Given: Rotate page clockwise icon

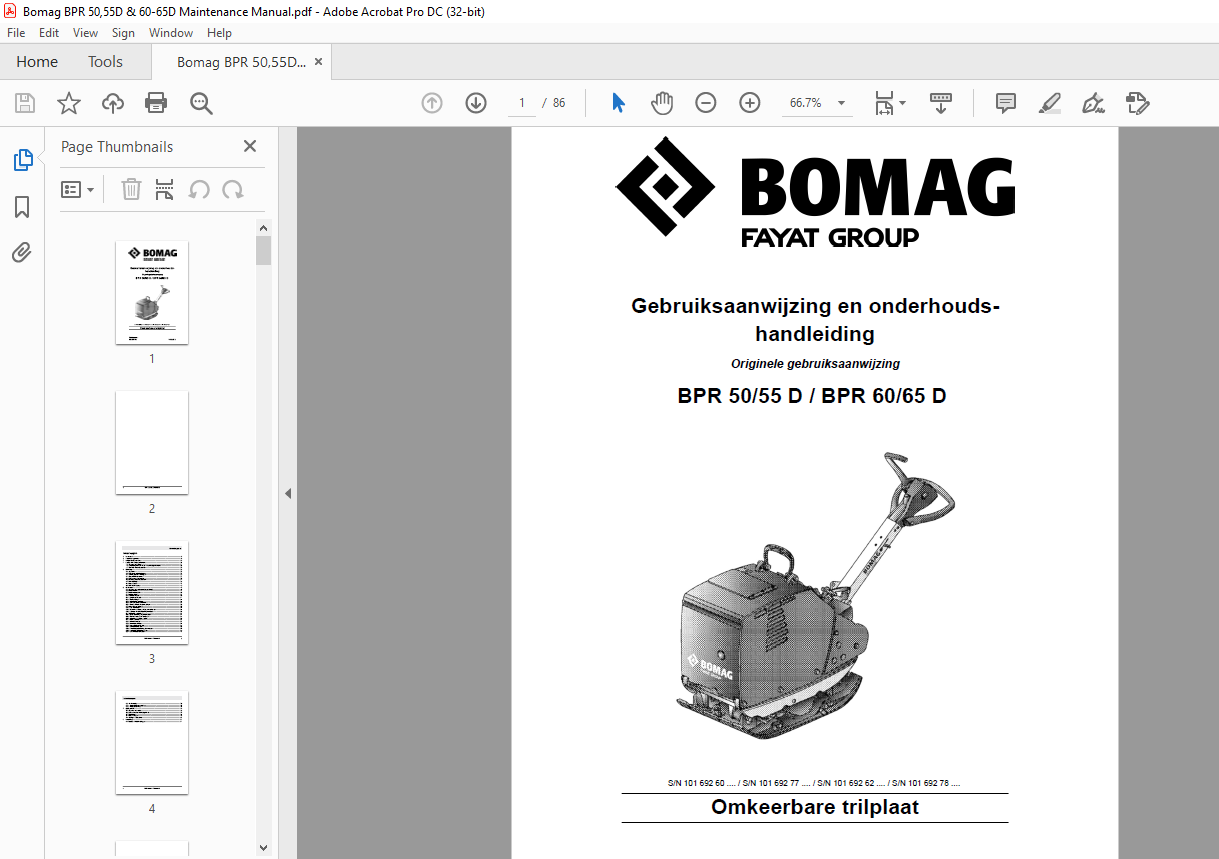Looking at the screenshot, I should point(233,189).
